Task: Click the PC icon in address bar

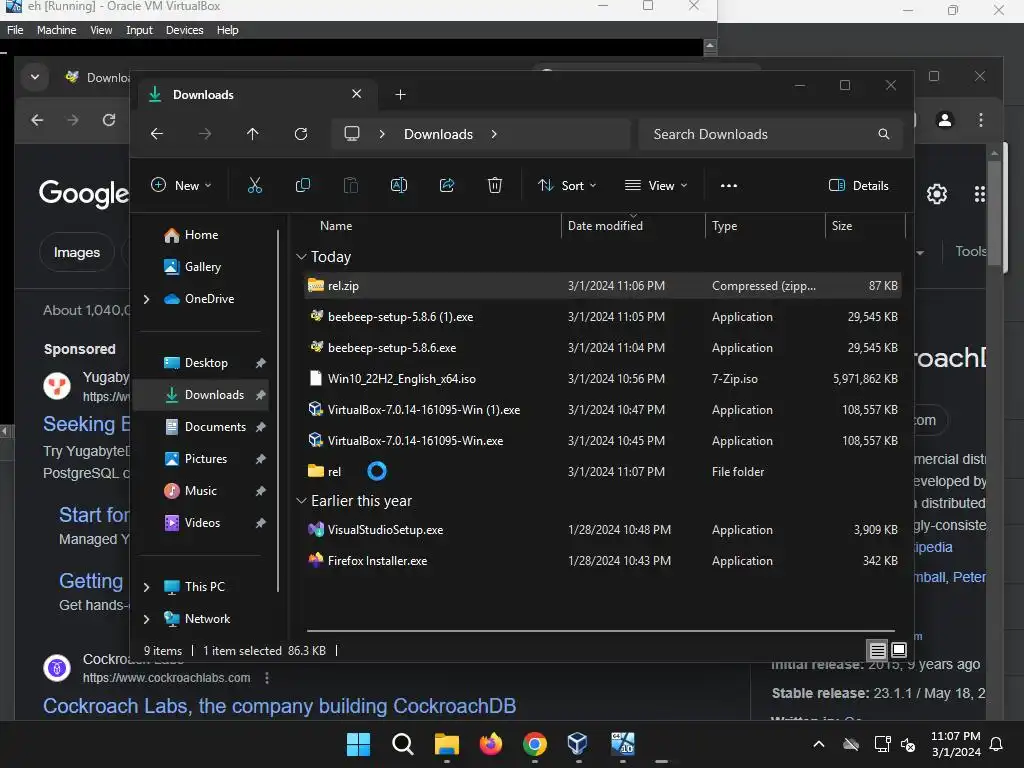Action: coord(352,134)
